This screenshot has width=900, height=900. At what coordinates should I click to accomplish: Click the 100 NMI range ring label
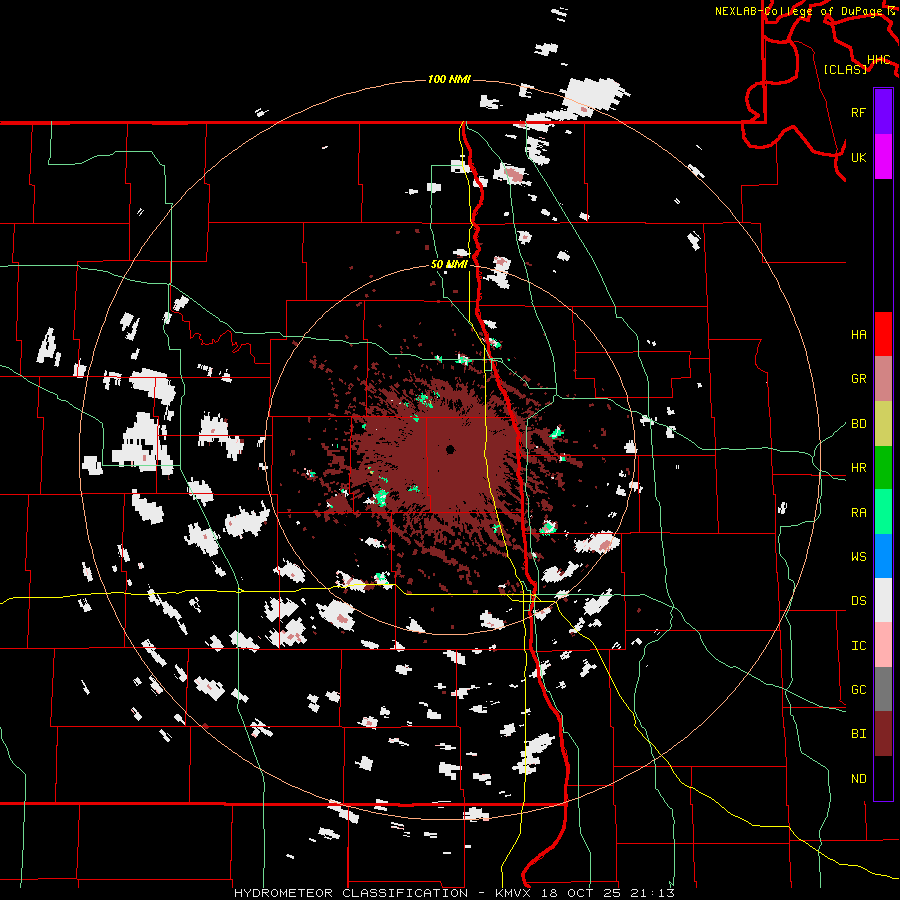449,79
